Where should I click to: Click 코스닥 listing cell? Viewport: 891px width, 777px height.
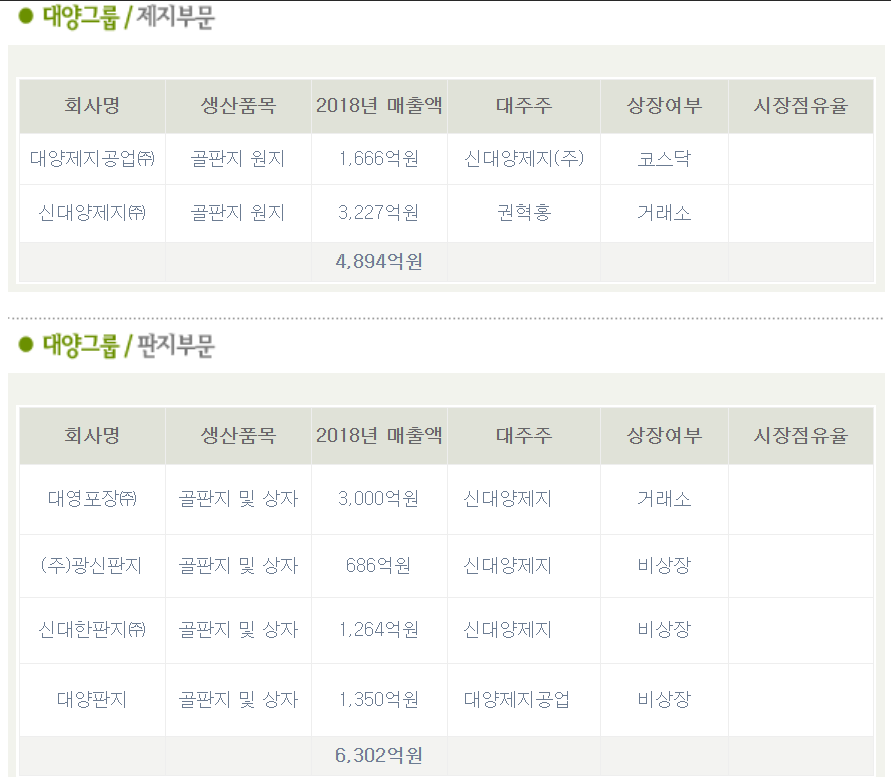click(664, 159)
